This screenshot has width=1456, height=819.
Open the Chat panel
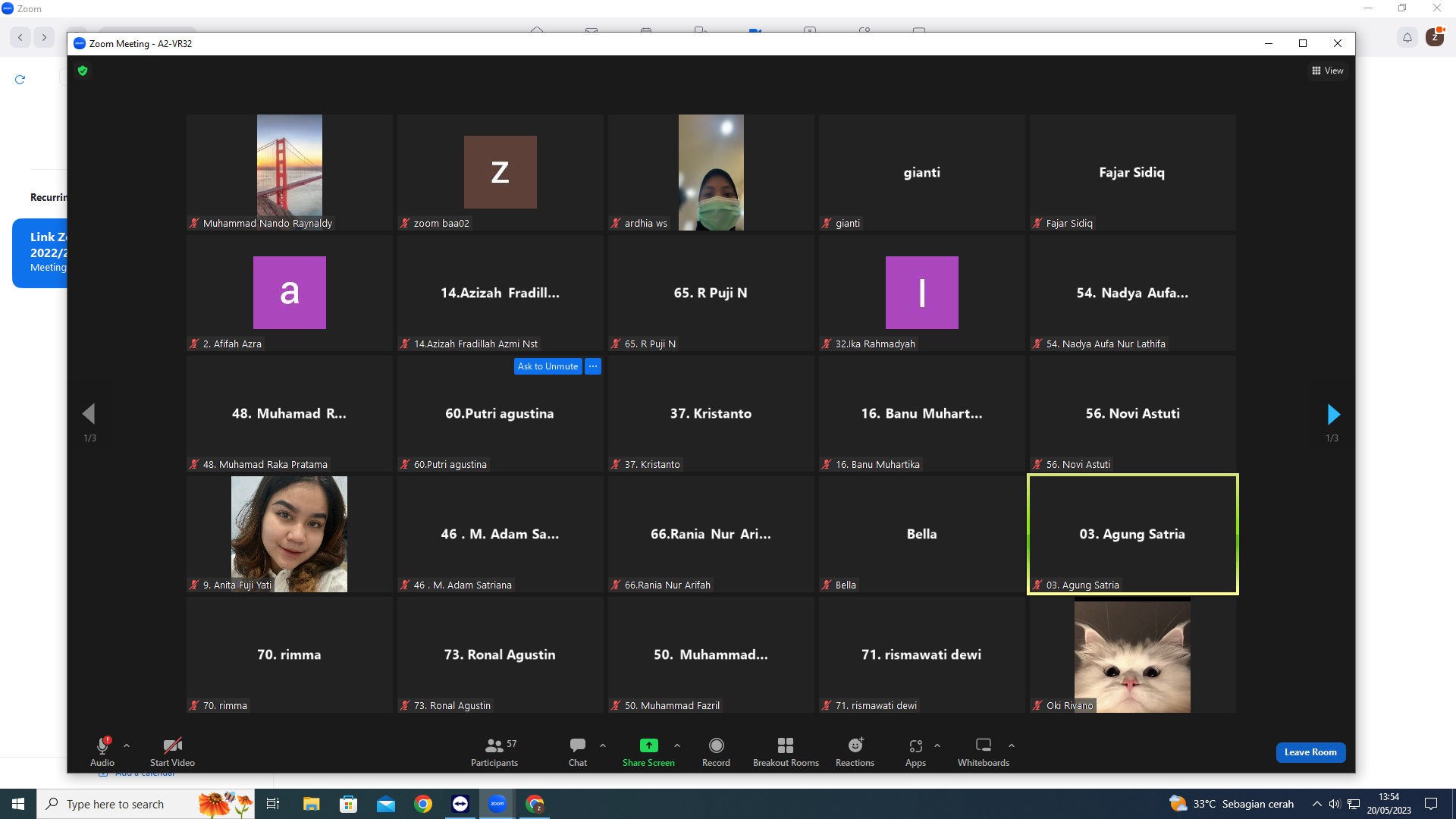pos(578,752)
